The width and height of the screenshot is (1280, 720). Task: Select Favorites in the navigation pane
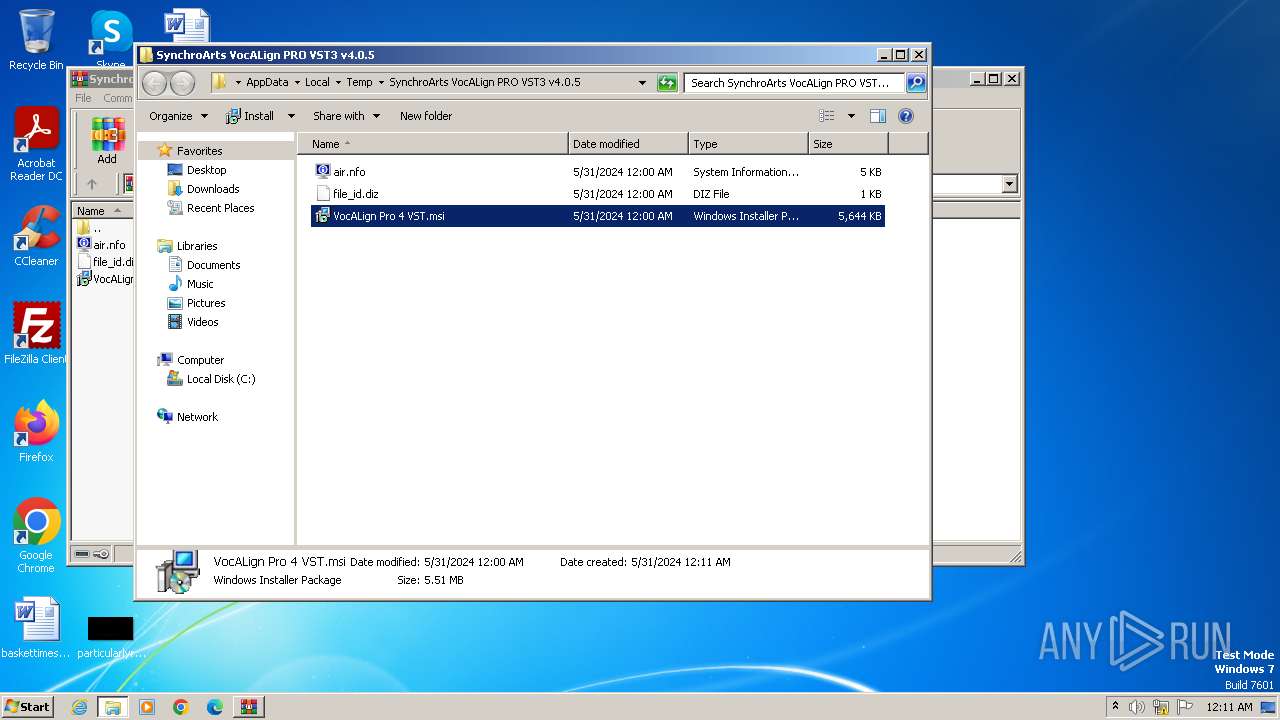(199, 151)
